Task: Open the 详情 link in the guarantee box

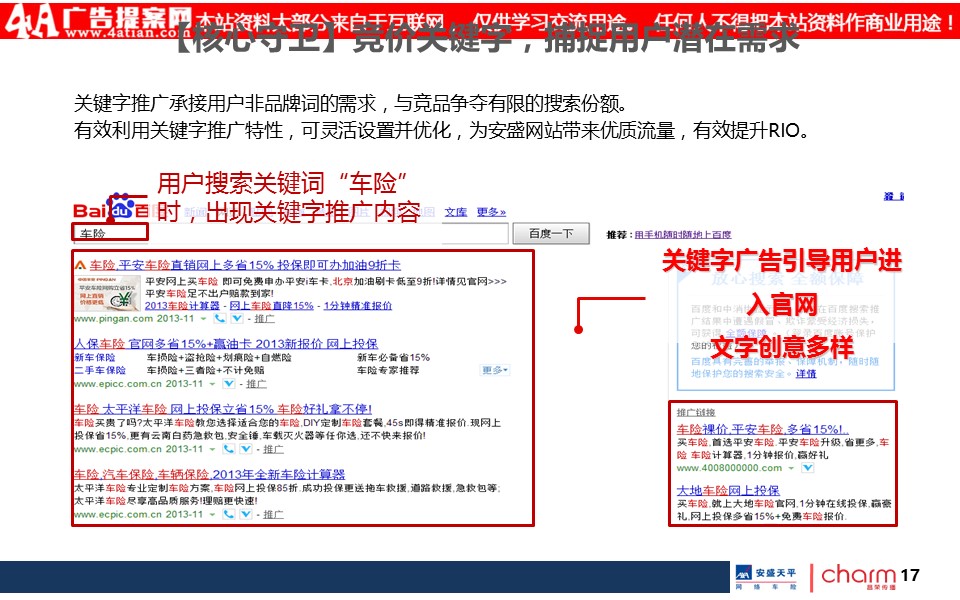Action: pos(806,373)
